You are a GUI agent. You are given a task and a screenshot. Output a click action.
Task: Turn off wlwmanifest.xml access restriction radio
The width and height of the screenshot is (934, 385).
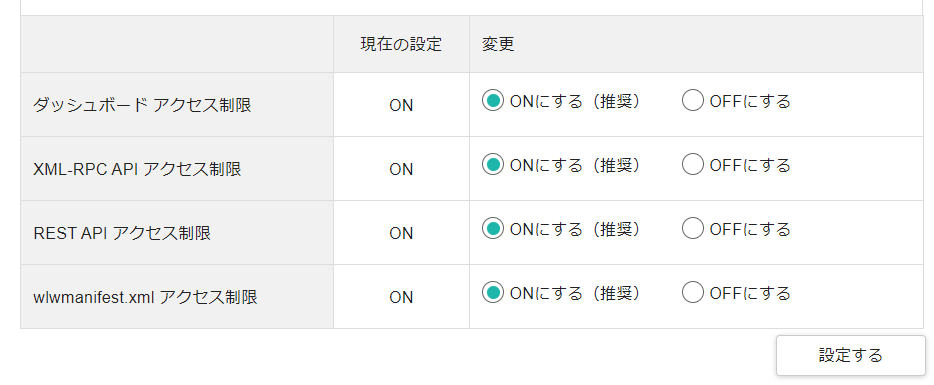(693, 293)
